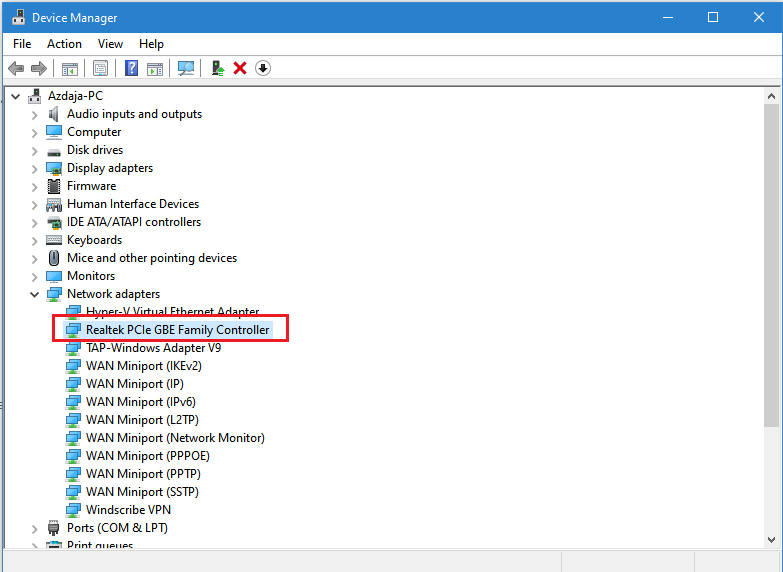This screenshot has width=783, height=572.
Task: Click the Azdaja-PC computer root icon
Action: coord(34,96)
